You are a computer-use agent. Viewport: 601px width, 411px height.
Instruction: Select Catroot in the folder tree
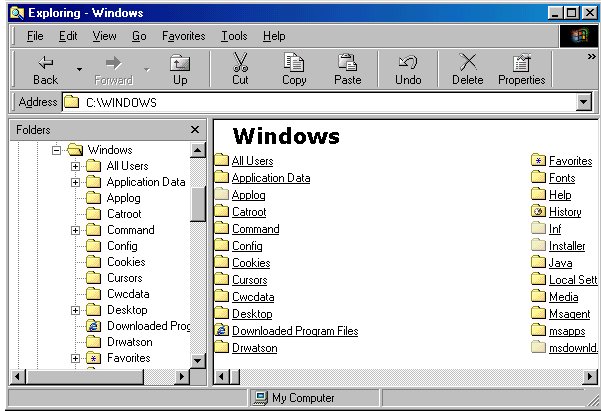(x=124, y=214)
